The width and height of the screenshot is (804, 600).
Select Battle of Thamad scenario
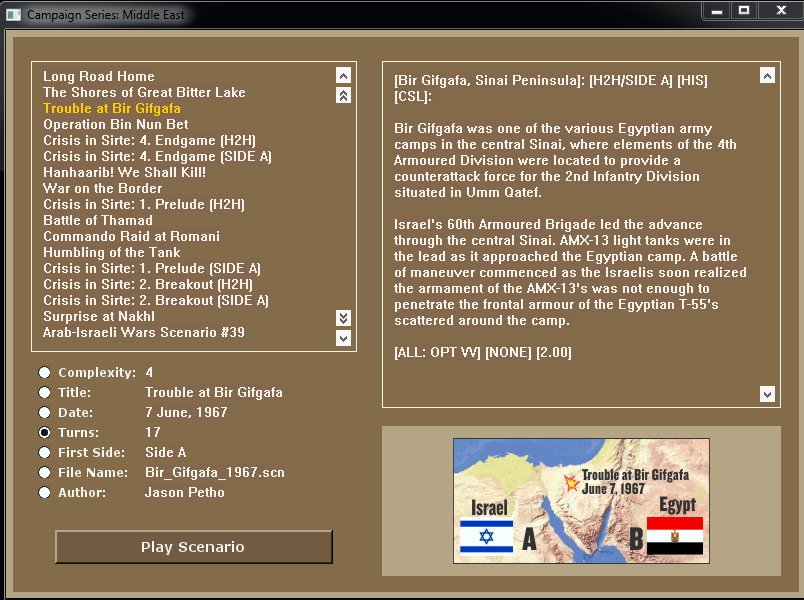pos(98,220)
